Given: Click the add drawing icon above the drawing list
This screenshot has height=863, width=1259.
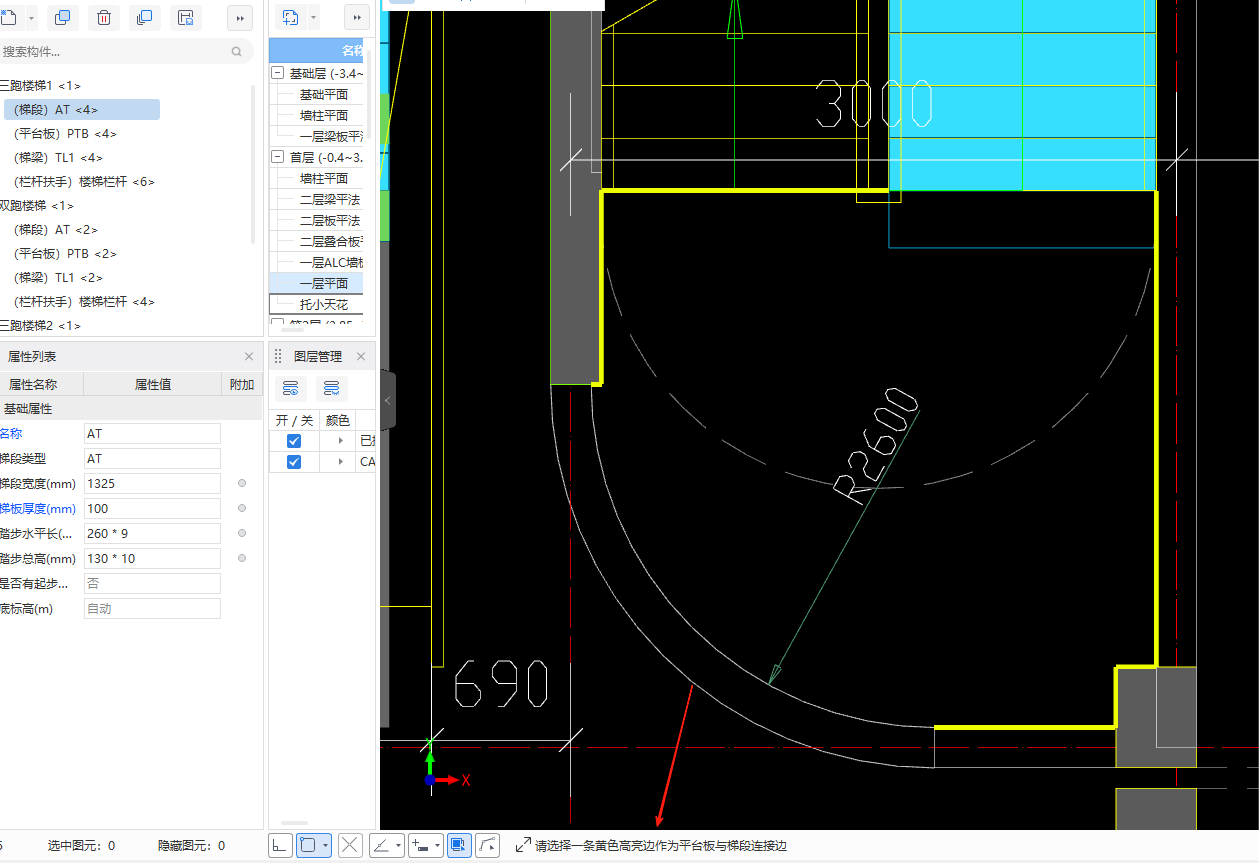Looking at the screenshot, I should (x=291, y=17).
